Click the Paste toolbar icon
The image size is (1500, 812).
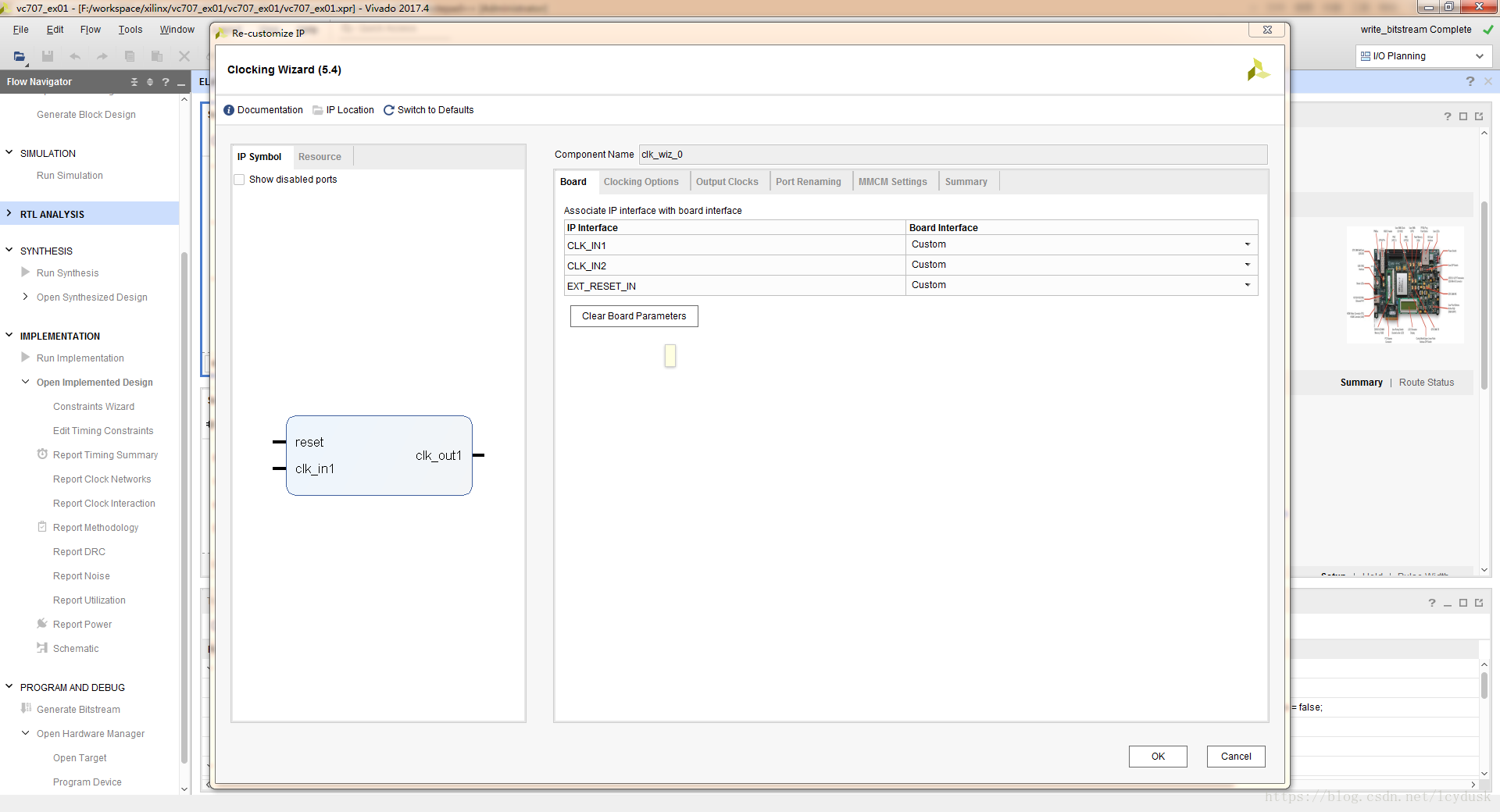[x=157, y=56]
